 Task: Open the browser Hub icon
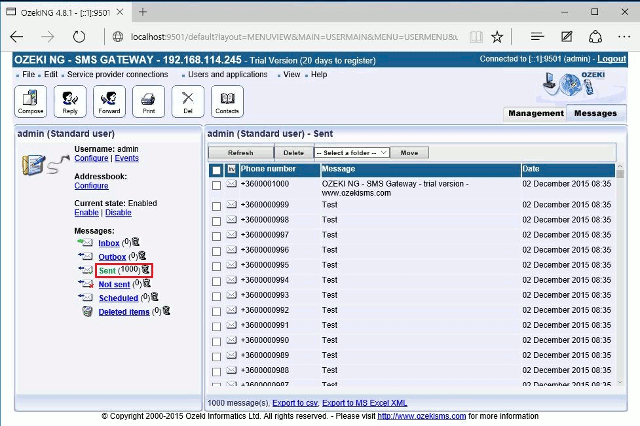537,37
